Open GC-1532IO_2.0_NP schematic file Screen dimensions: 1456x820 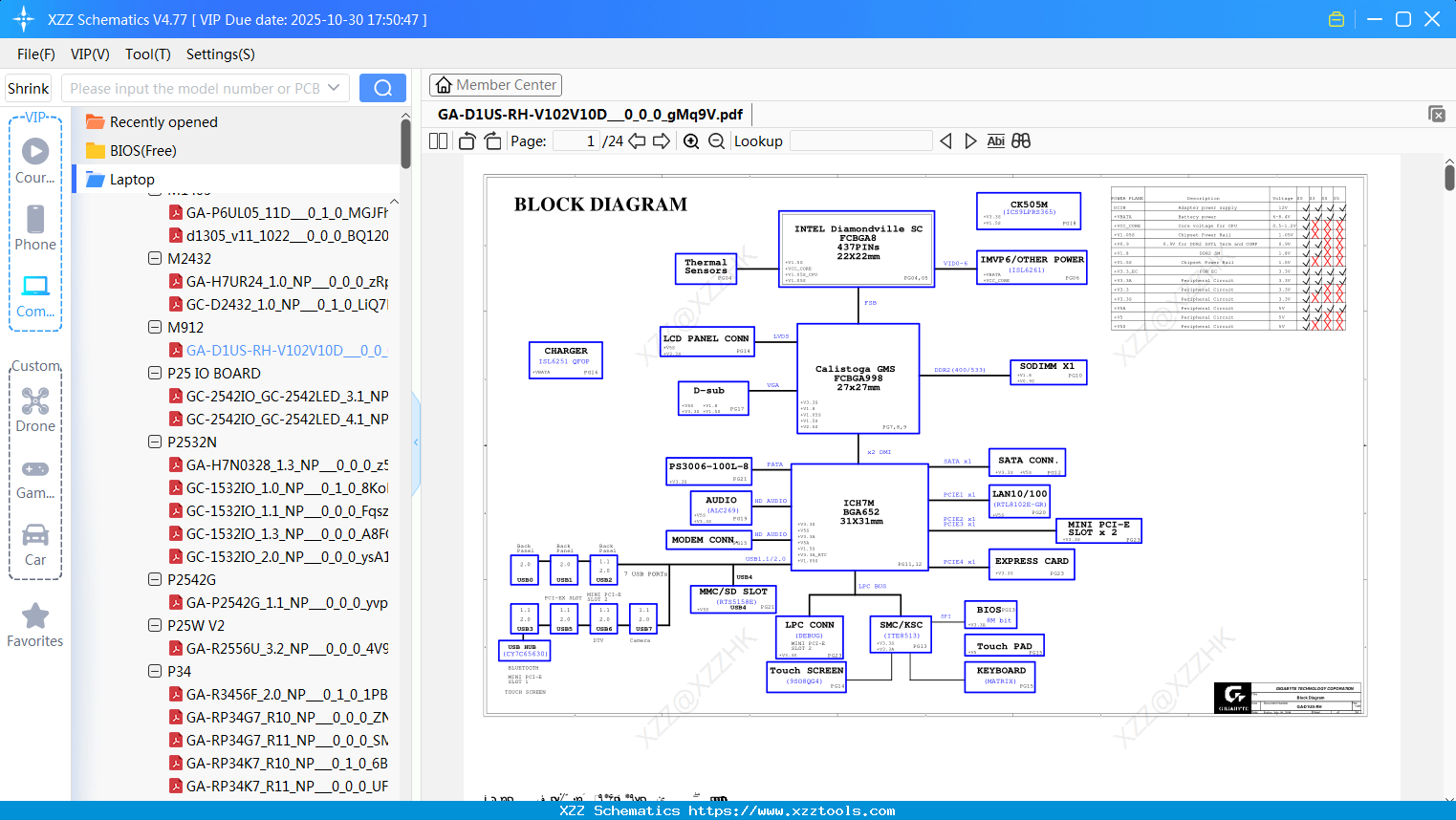(279, 557)
